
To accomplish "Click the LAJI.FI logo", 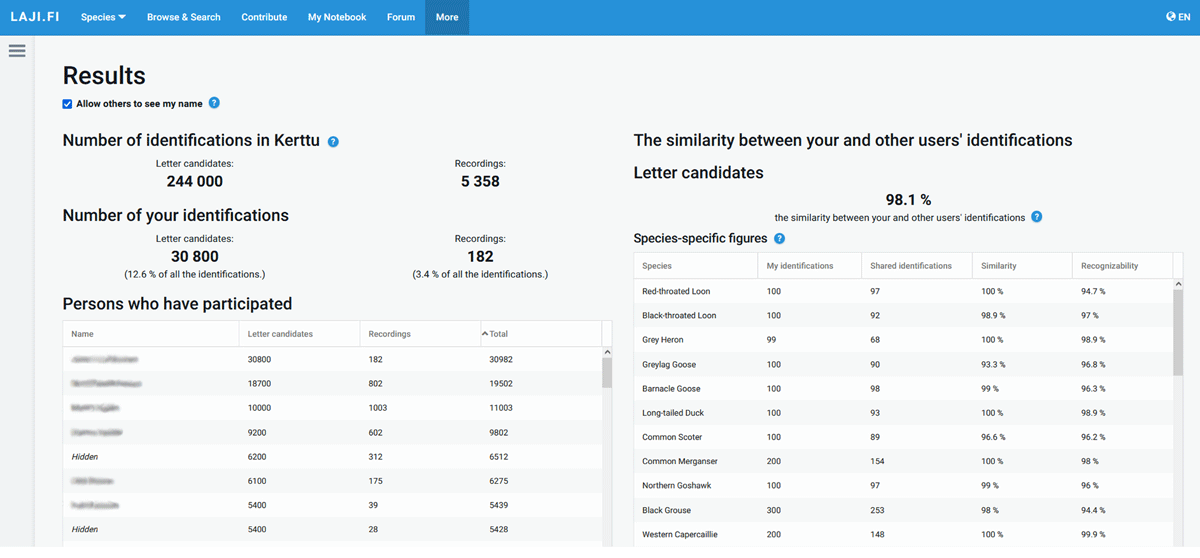I will [x=34, y=17].
